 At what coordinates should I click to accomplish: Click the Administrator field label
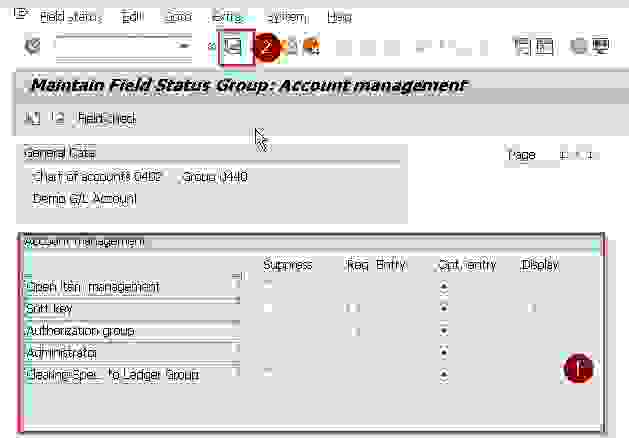pos(61,353)
